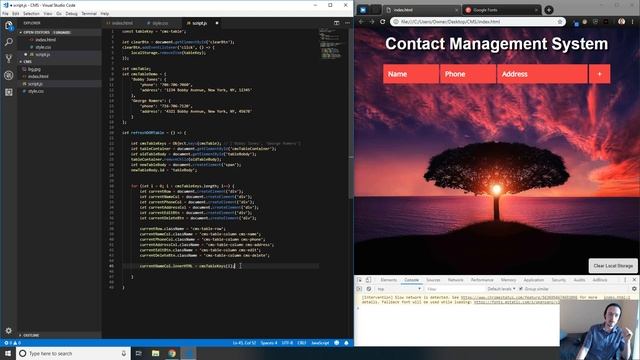Open a new browser tab with the plus button
This screenshot has width=640, height=360.
[549, 10]
